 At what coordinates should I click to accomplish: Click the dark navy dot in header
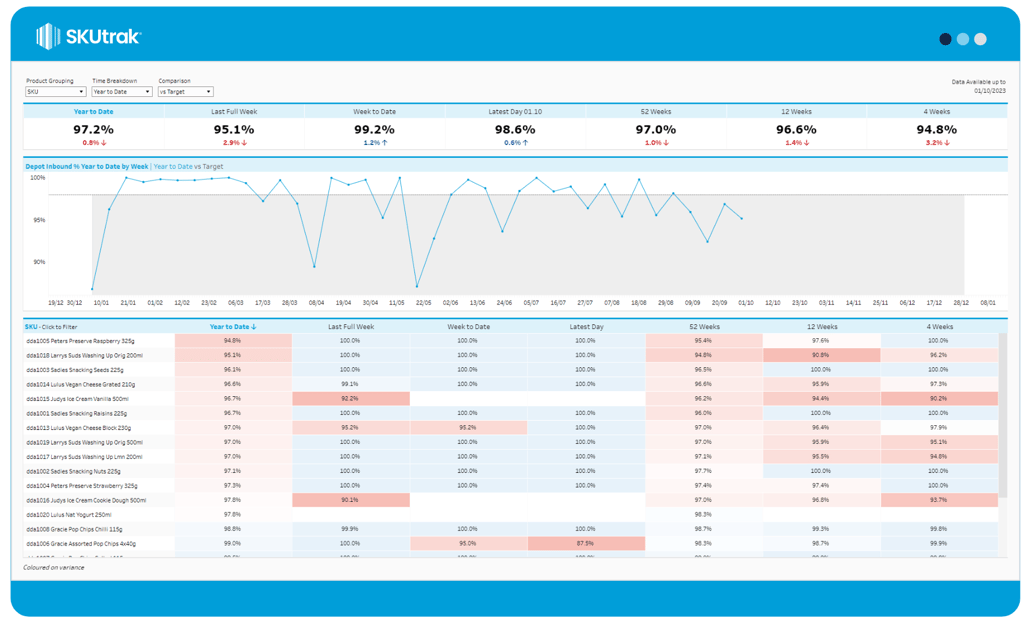pos(945,39)
